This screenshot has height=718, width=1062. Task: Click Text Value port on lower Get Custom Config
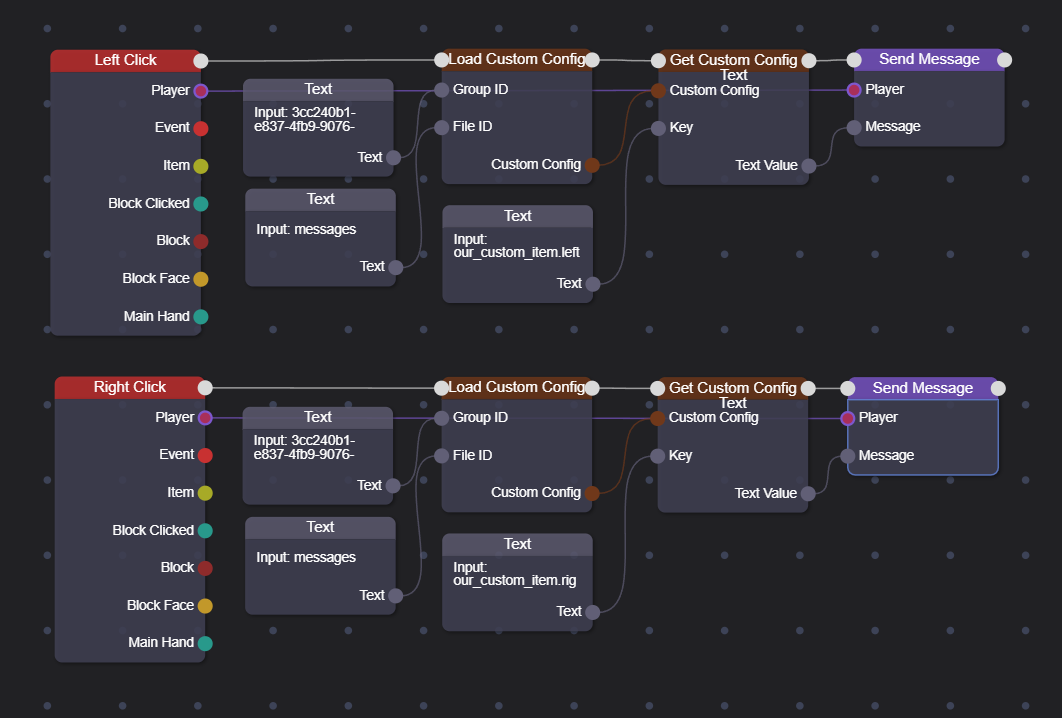click(808, 493)
